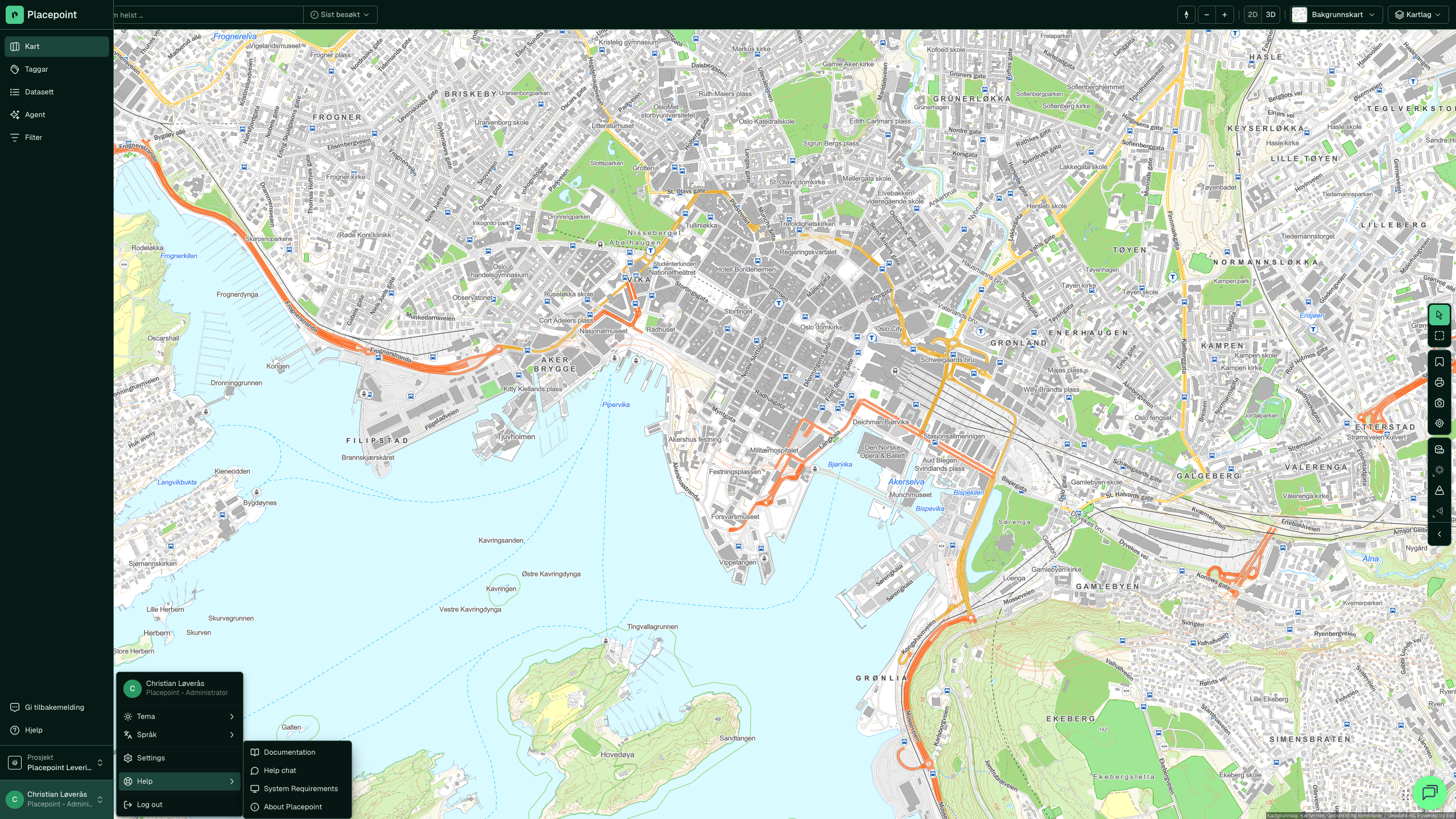Expand the Språk submenu

180,735
